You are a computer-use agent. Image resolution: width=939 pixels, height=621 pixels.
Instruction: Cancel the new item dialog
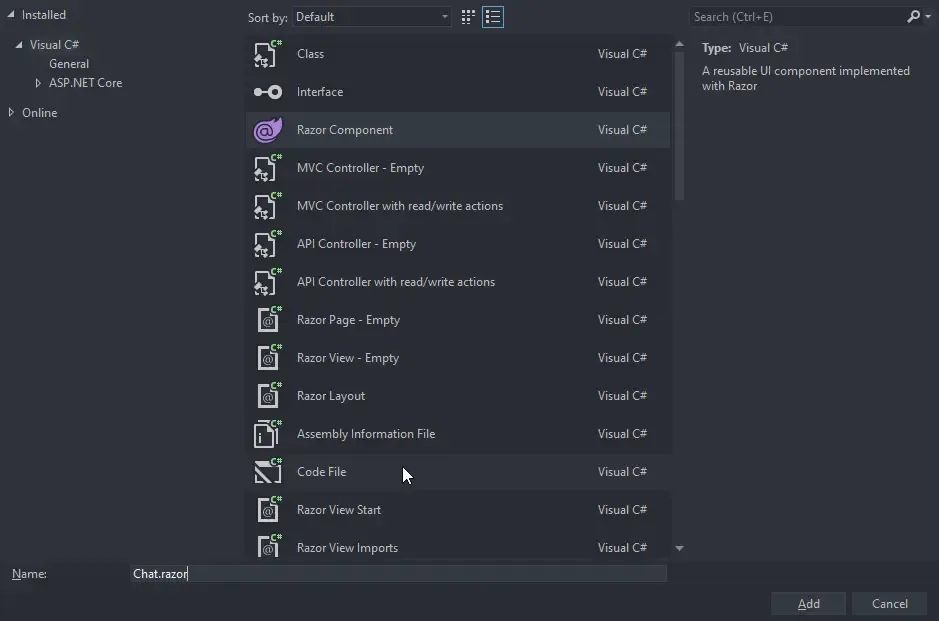889,603
